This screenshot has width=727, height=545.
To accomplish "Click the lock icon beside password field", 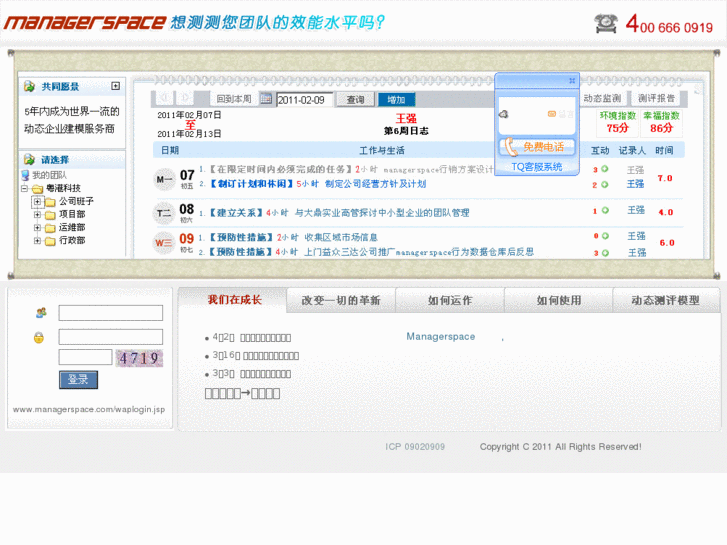I will pyautogui.click(x=39, y=337).
